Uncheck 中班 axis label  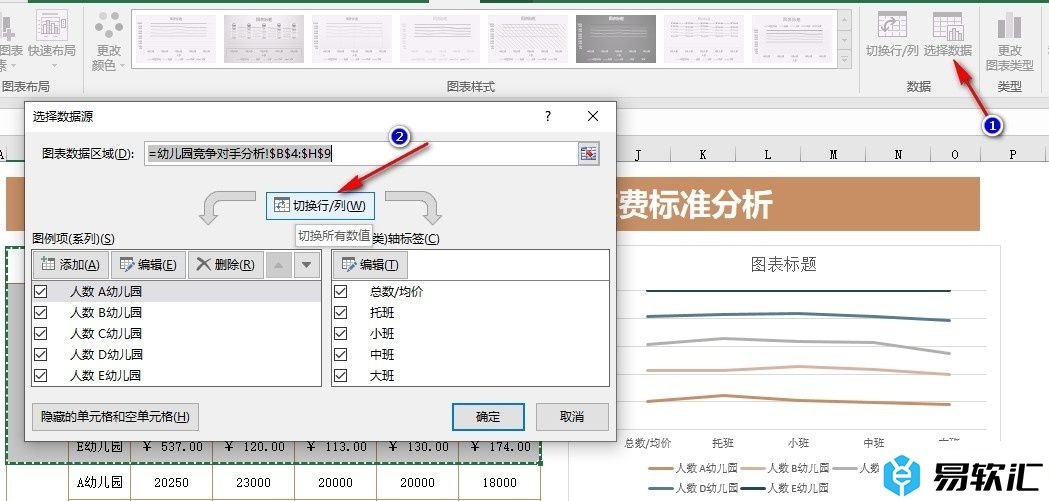341,355
